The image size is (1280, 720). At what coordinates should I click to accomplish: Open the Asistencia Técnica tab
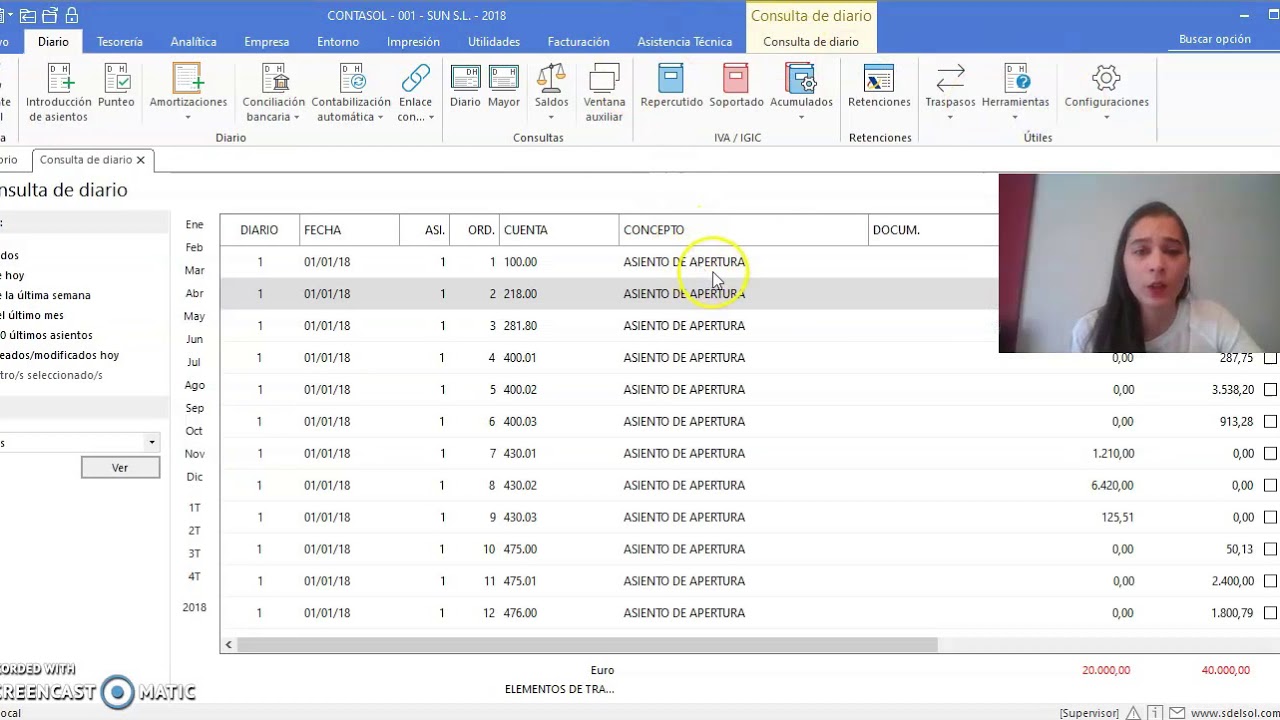click(684, 42)
